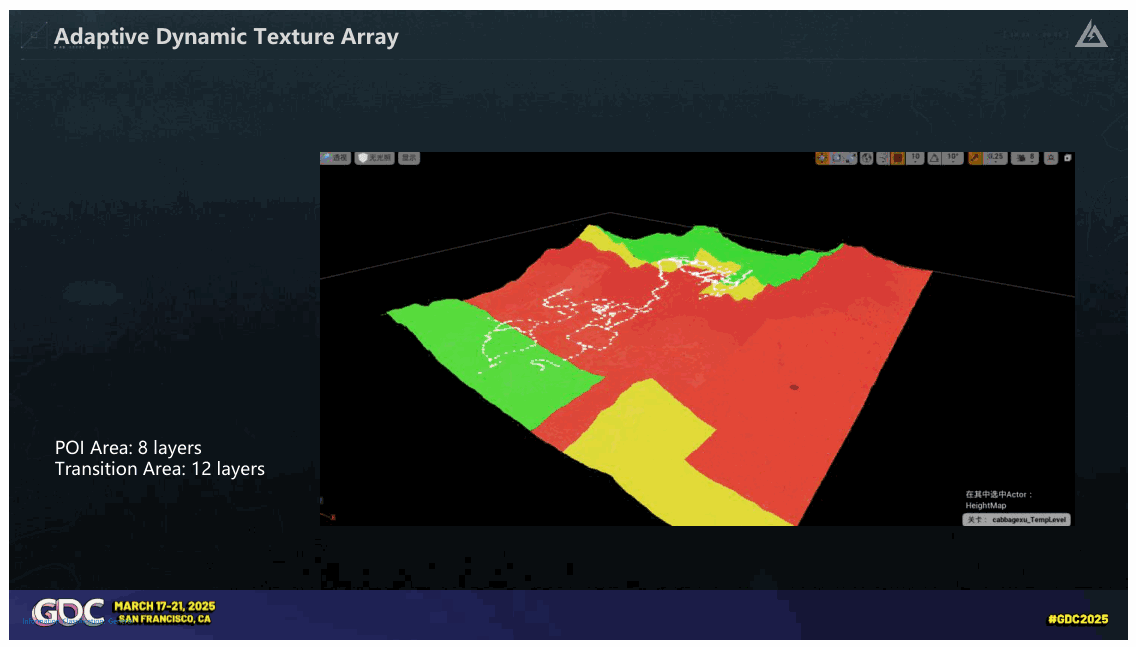Open the 显示 show flags menu
The height and width of the screenshot is (647, 1136).
(409, 158)
